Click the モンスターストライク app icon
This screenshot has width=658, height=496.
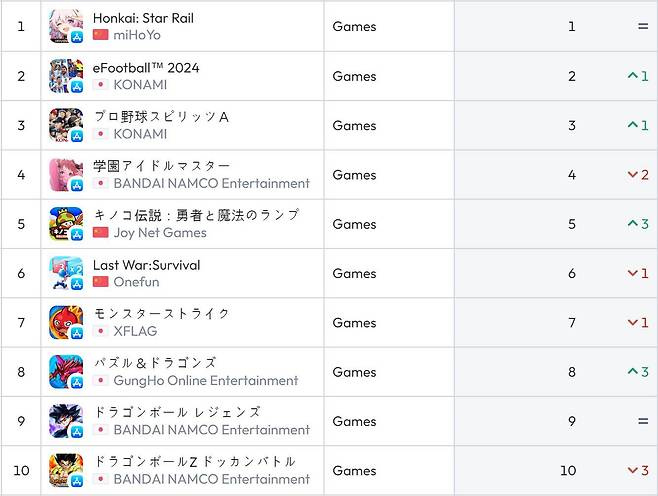[x=66, y=323]
